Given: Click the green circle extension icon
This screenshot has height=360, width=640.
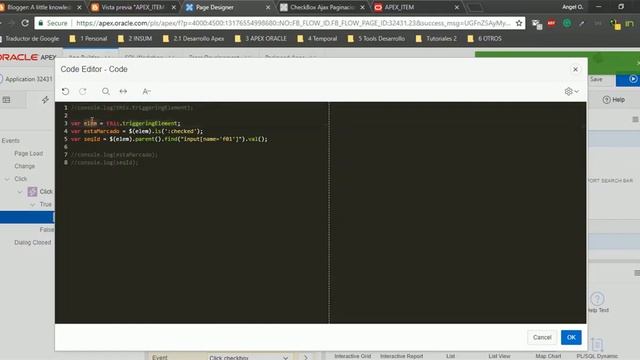Looking at the screenshot, I should 567,23.
